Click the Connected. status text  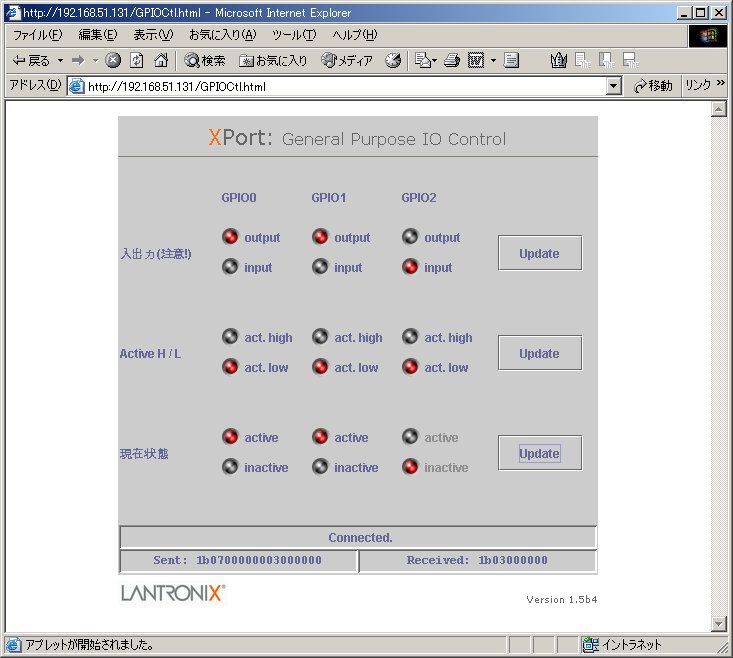pyautogui.click(x=360, y=537)
